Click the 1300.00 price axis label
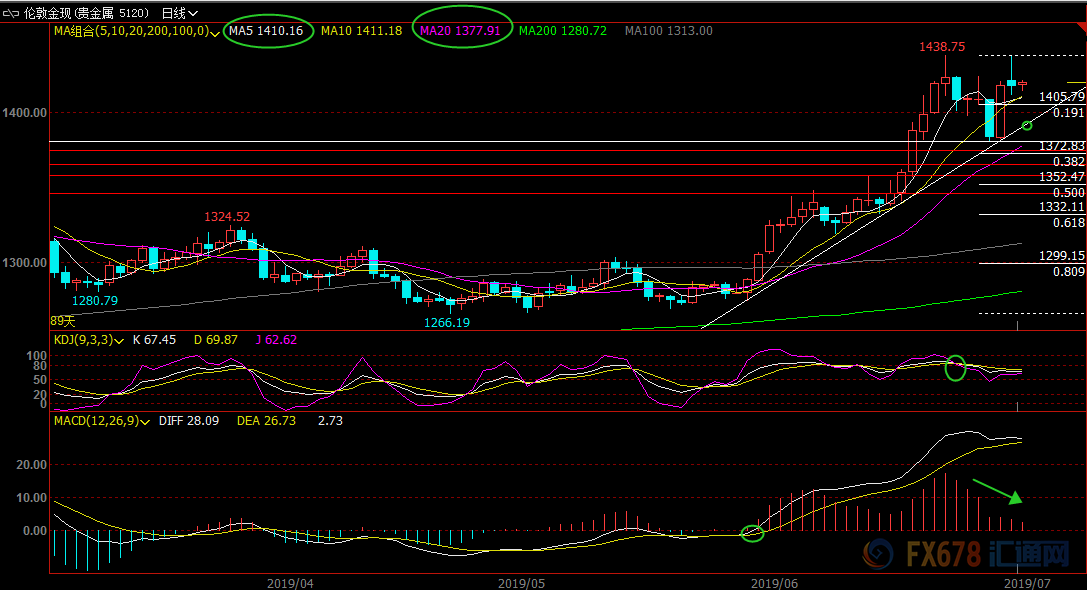The width and height of the screenshot is (1087, 590). [x=24, y=263]
